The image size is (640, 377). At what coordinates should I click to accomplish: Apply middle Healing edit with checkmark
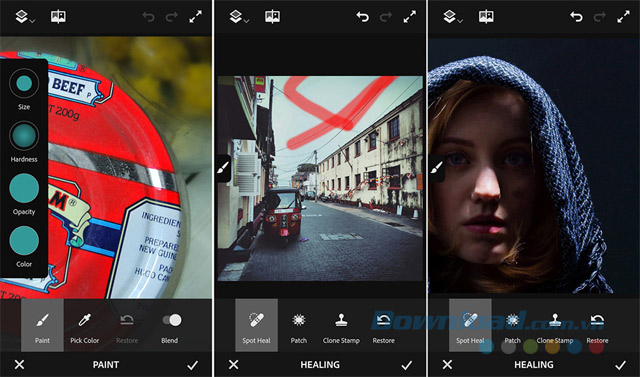[406, 365]
